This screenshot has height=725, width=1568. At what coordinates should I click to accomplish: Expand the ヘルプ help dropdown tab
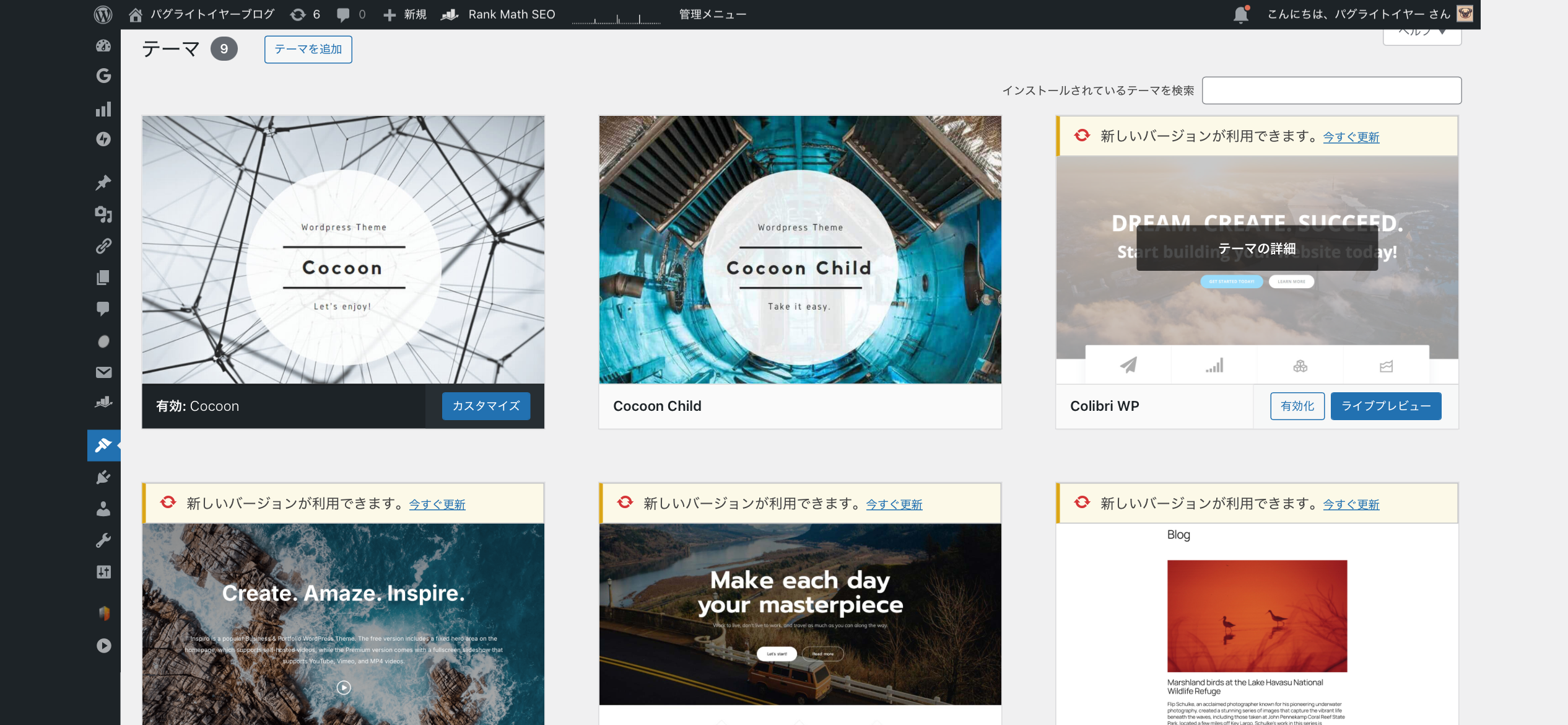point(1422,34)
